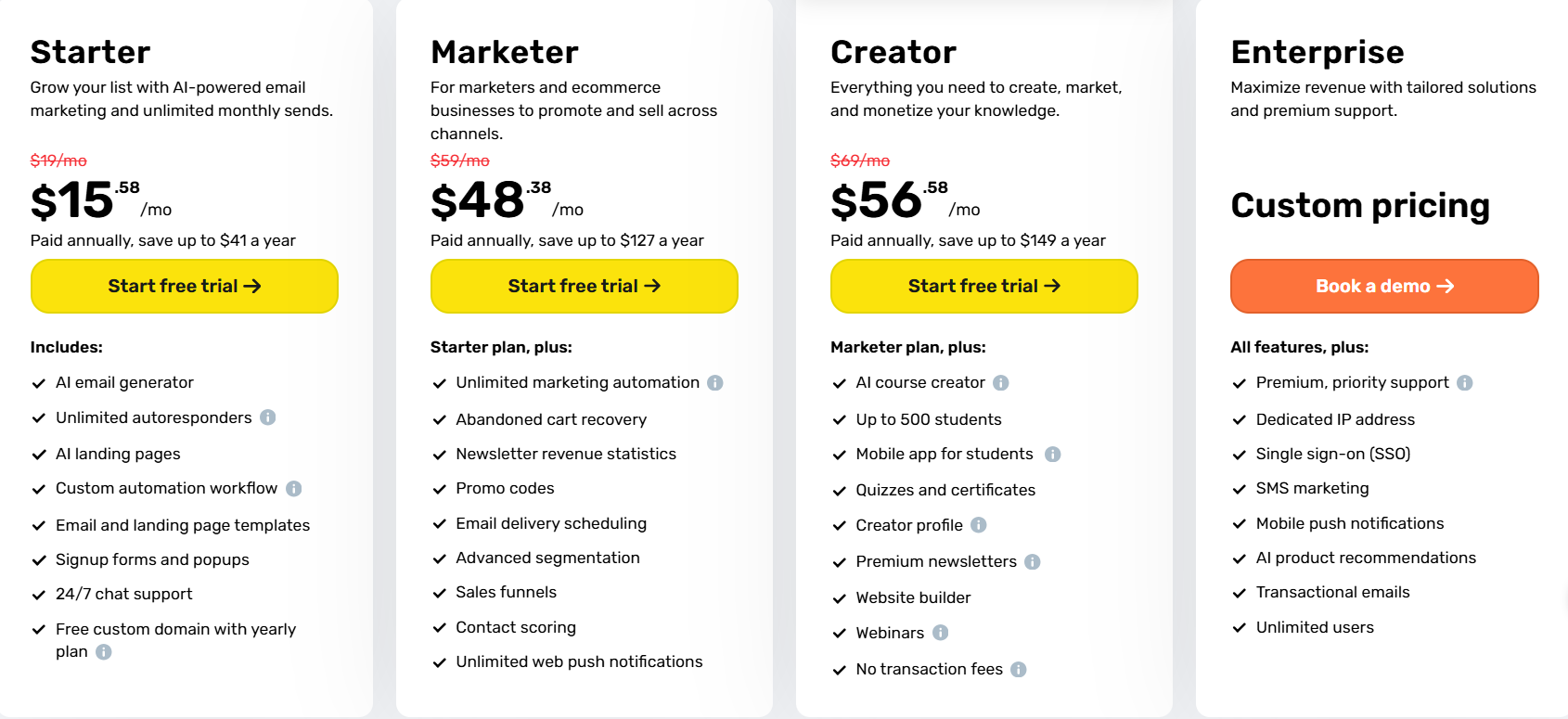1568x719 pixels.
Task: Click Book a demo for Enterprise
Action: pos(1383,286)
